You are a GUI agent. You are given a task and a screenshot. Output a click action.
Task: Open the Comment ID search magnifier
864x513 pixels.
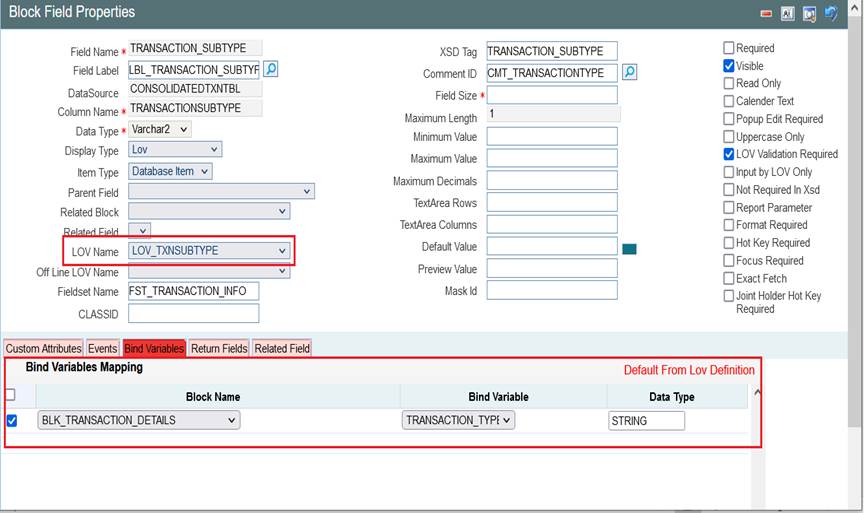pyautogui.click(x=629, y=72)
